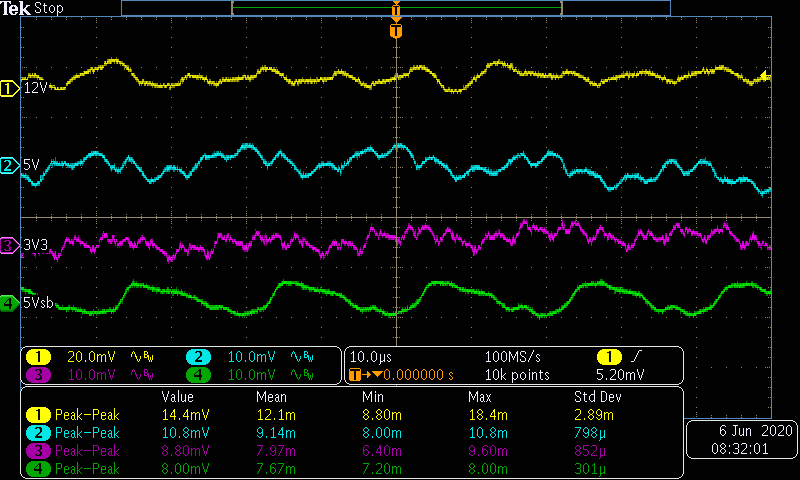Click channel 4 badge in Peak-Peak measurement row

coord(38,469)
